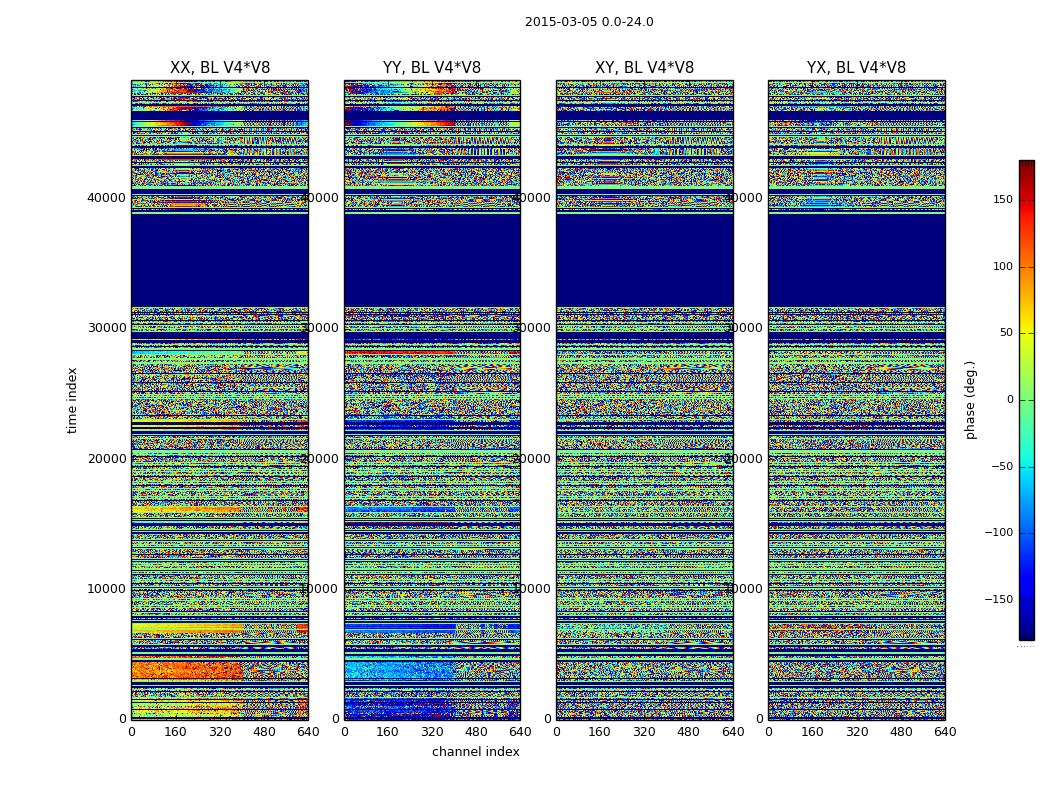Click the 320 channel tick under XY plot
Image resolution: width=1050 pixels, height=800 pixels.
pyautogui.click(x=644, y=732)
